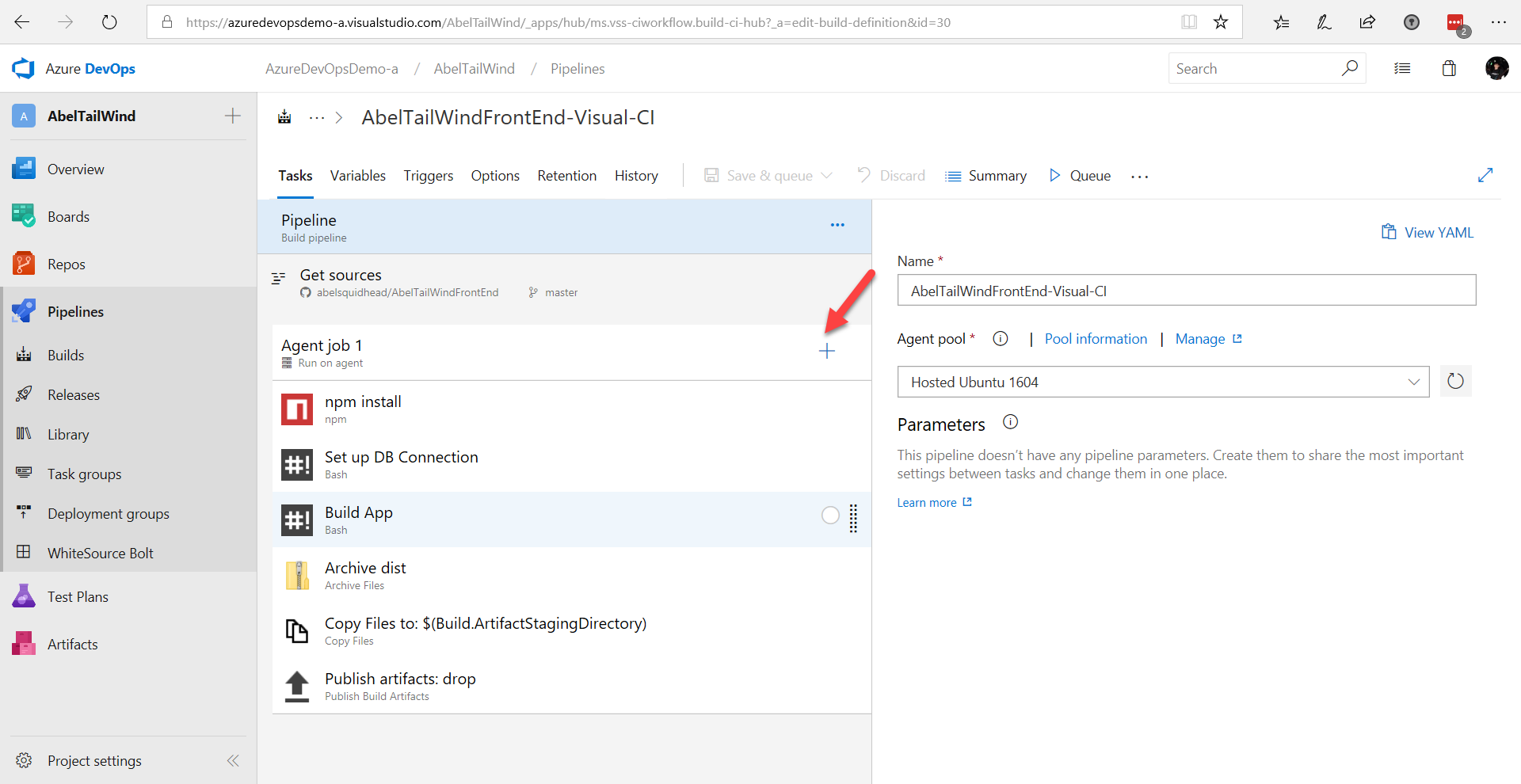Click the plus icon beside AbelTailWind project
The width and height of the screenshot is (1521, 784).
click(233, 116)
